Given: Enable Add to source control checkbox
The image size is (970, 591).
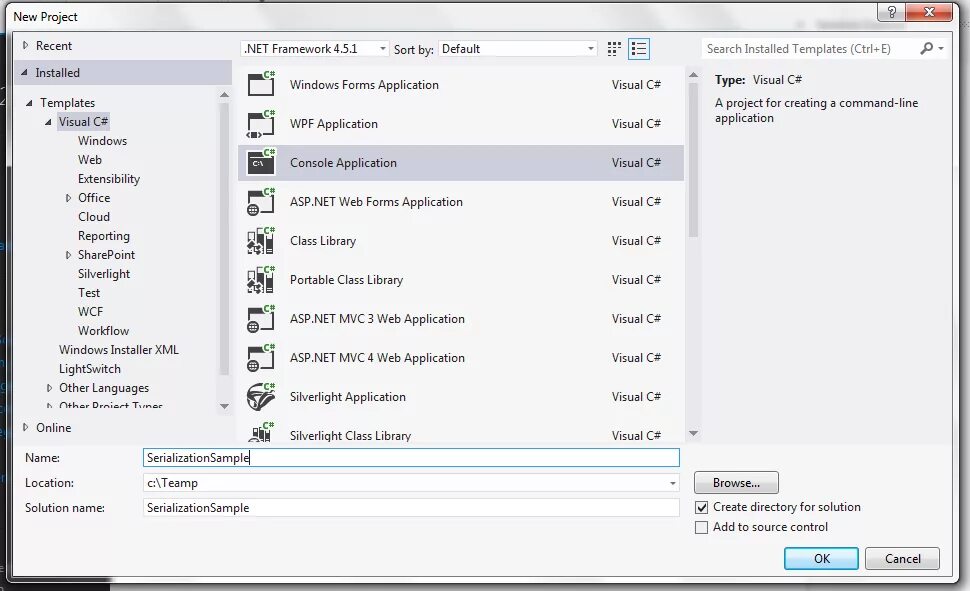Looking at the screenshot, I should point(702,527).
